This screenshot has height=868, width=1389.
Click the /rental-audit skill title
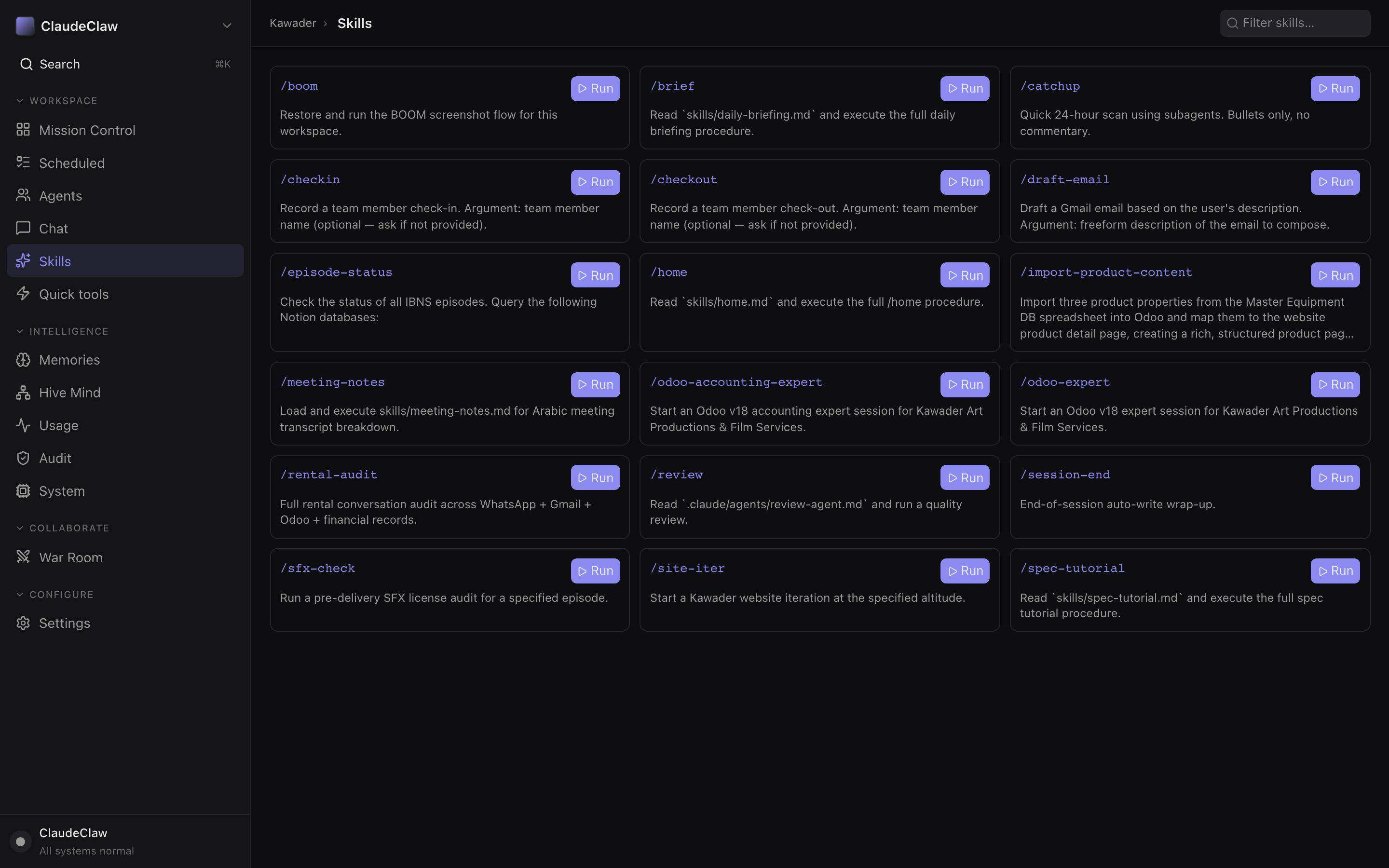click(x=328, y=475)
